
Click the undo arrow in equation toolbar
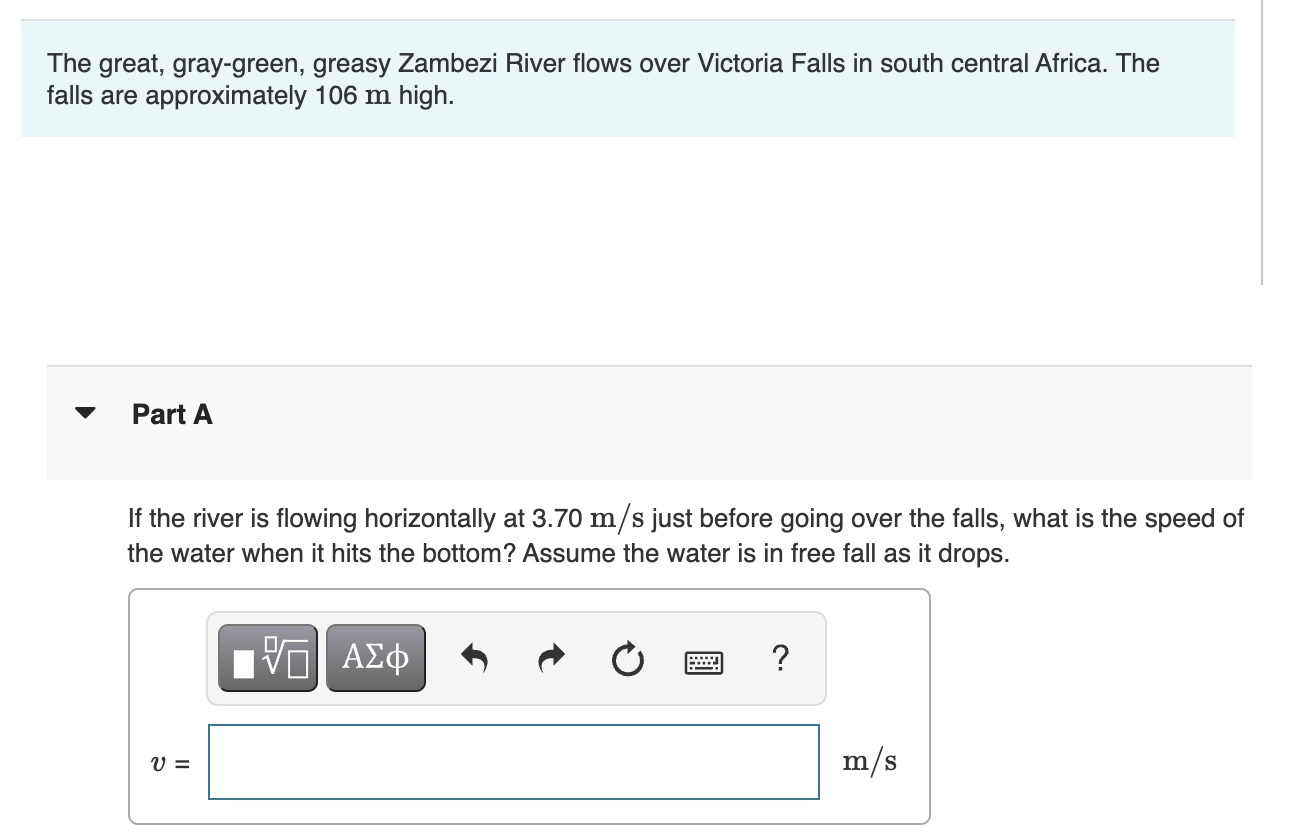(475, 657)
